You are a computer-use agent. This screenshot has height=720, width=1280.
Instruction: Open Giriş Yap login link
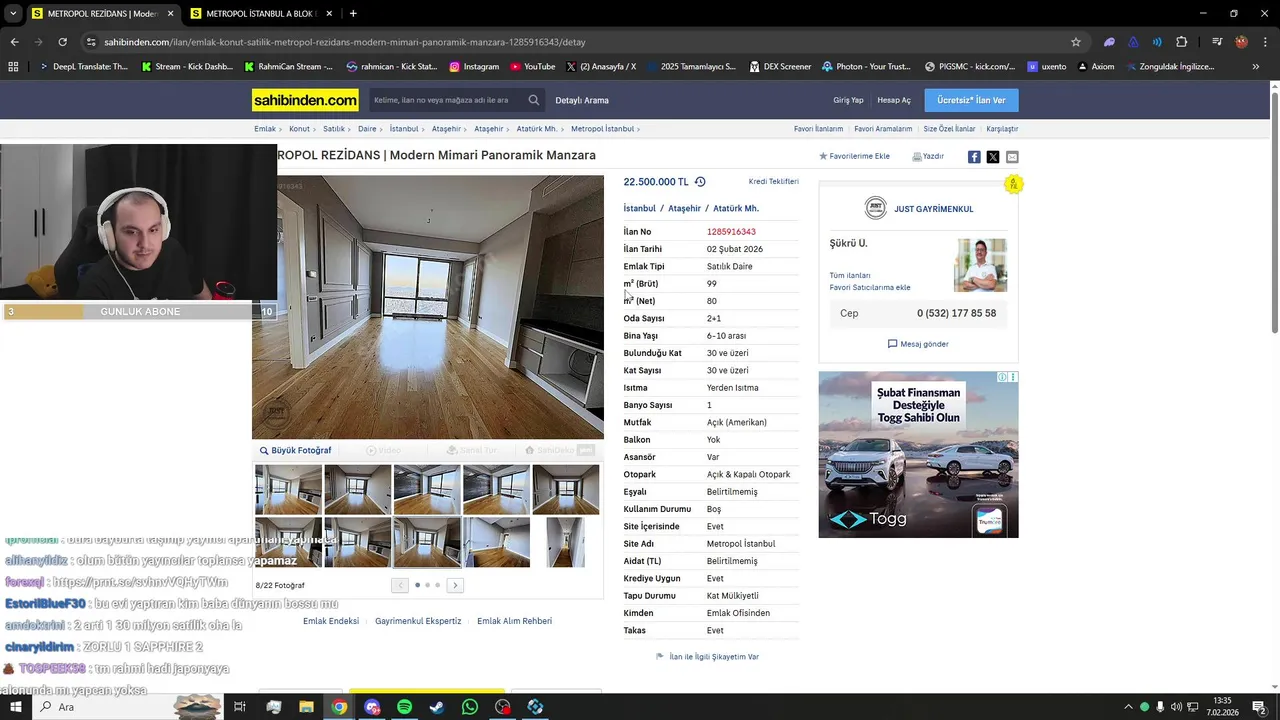tap(848, 100)
